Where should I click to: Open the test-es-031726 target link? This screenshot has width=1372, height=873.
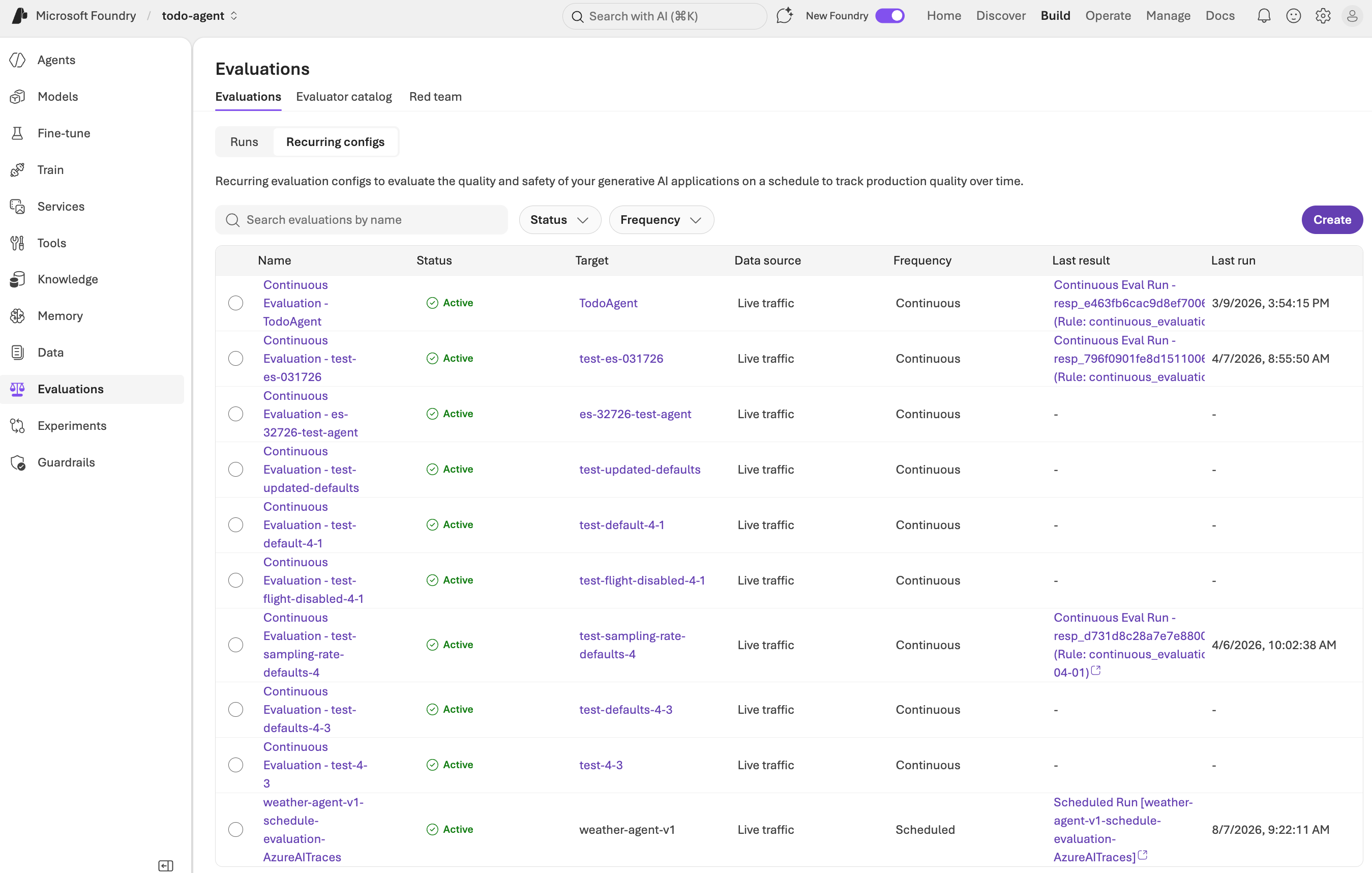click(621, 359)
